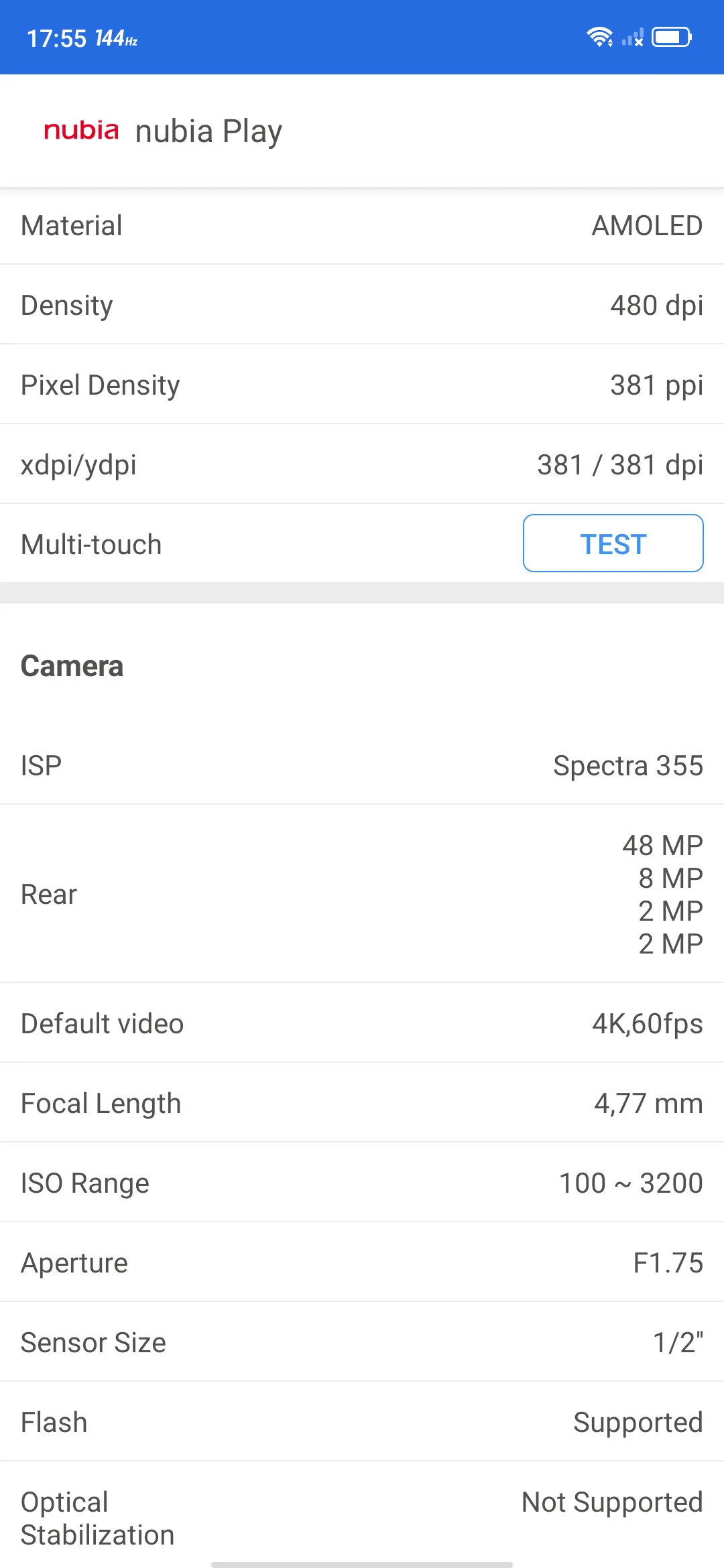Tap the Wi-Fi status icon
The image size is (724, 1568).
click(x=599, y=37)
